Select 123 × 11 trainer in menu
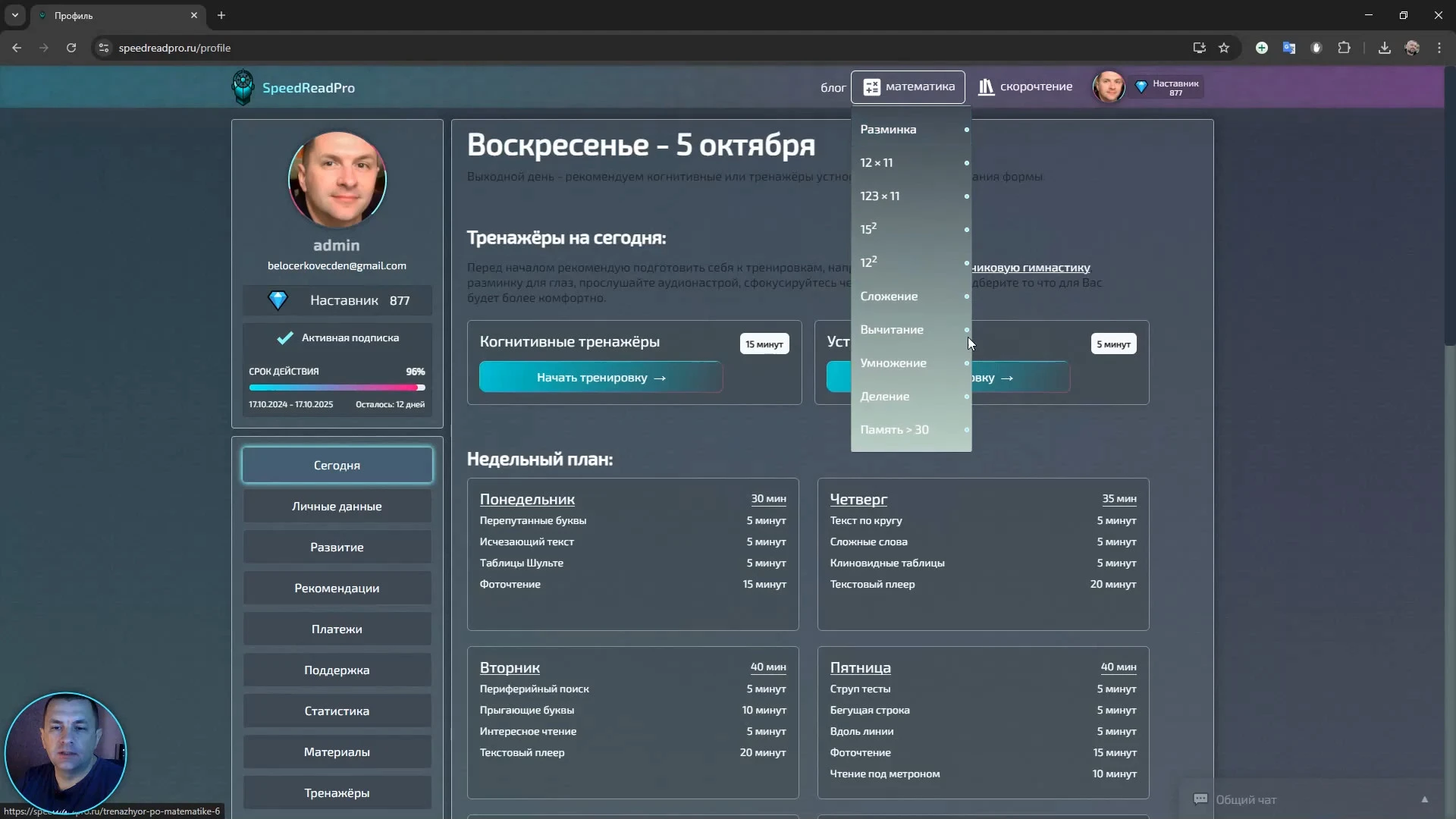 [911, 196]
